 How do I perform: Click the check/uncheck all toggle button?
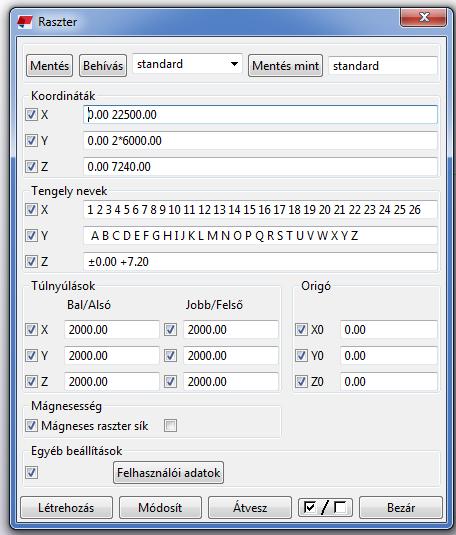(x=325, y=508)
